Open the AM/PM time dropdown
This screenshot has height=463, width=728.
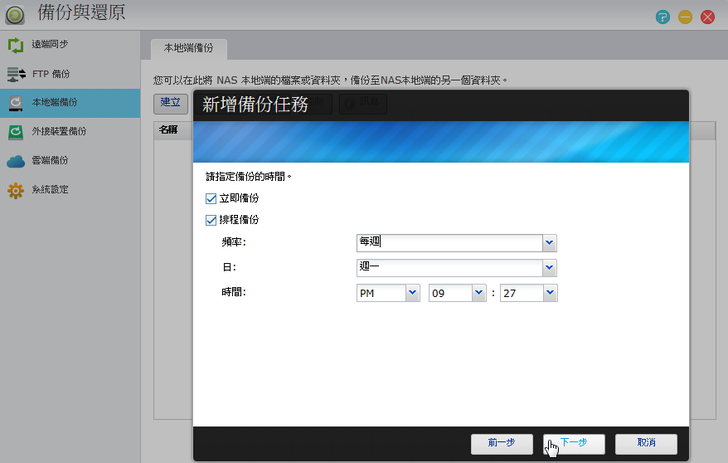(413, 293)
